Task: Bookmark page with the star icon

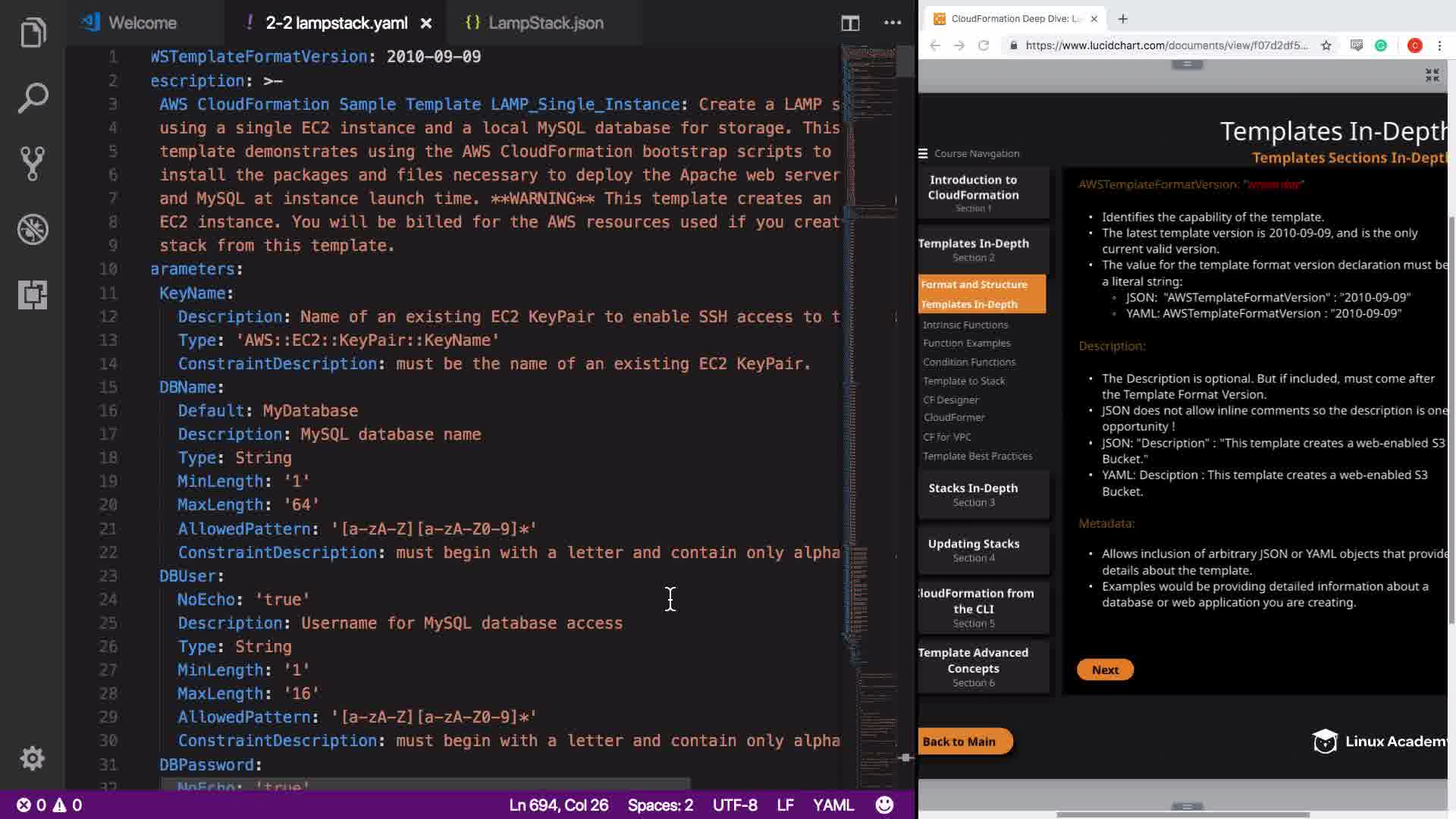Action: click(x=1326, y=45)
